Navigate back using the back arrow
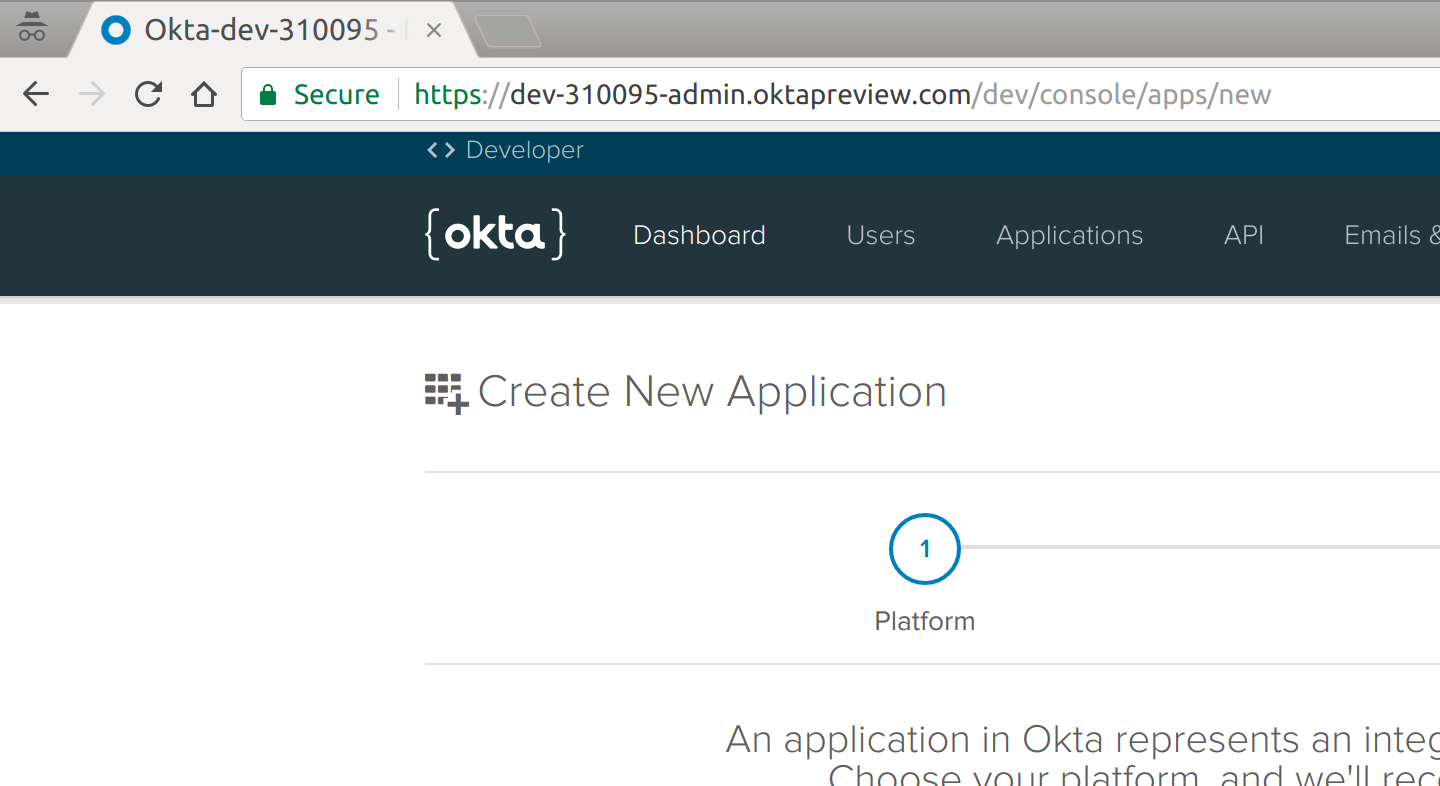1440x786 pixels. coord(35,93)
